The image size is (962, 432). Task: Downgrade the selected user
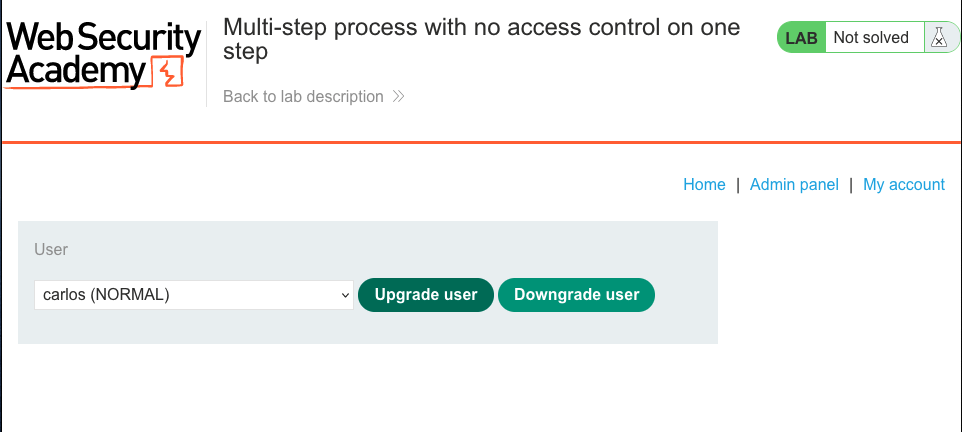pyautogui.click(x=576, y=295)
